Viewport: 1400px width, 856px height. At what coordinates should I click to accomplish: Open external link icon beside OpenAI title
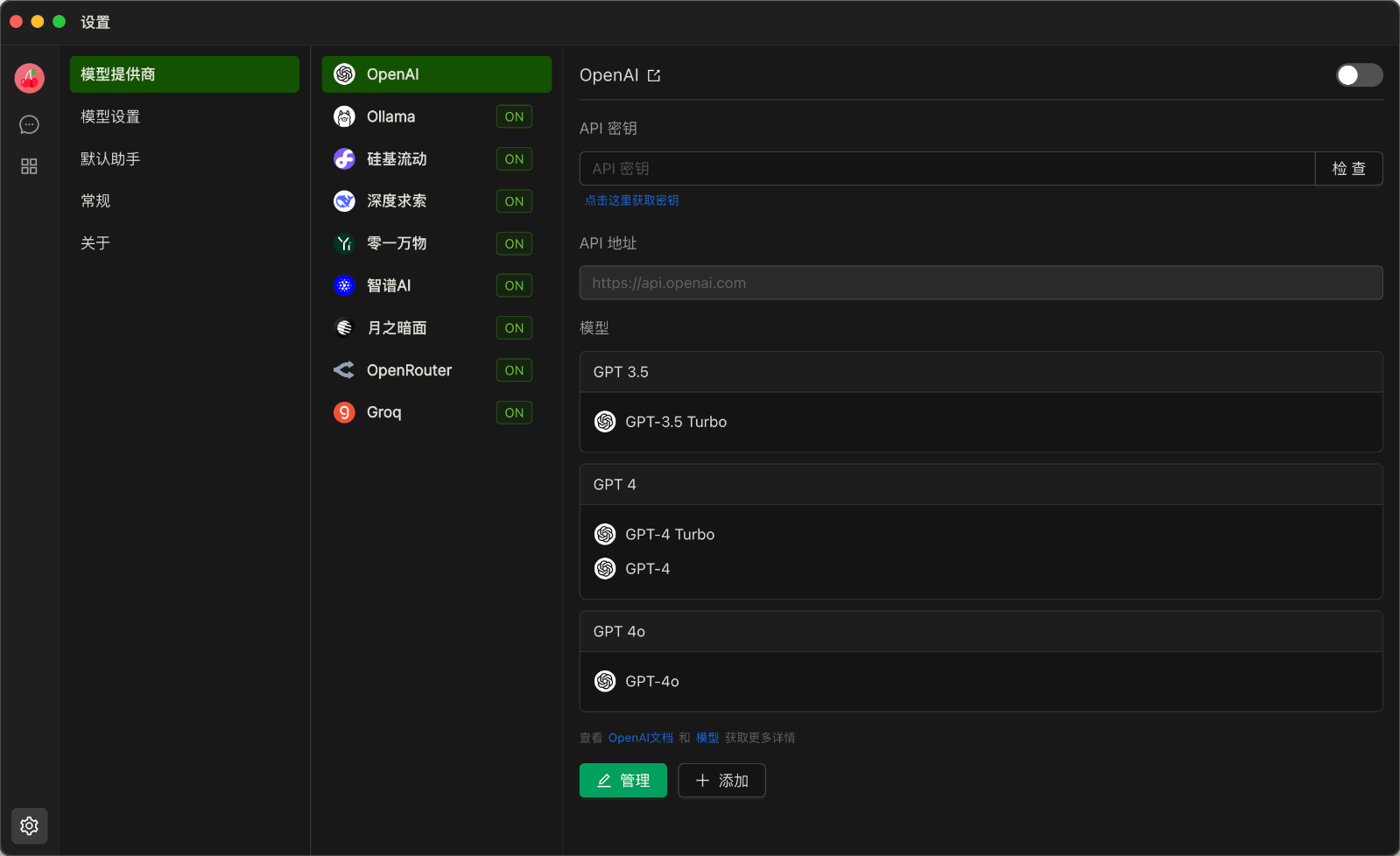[x=654, y=75]
